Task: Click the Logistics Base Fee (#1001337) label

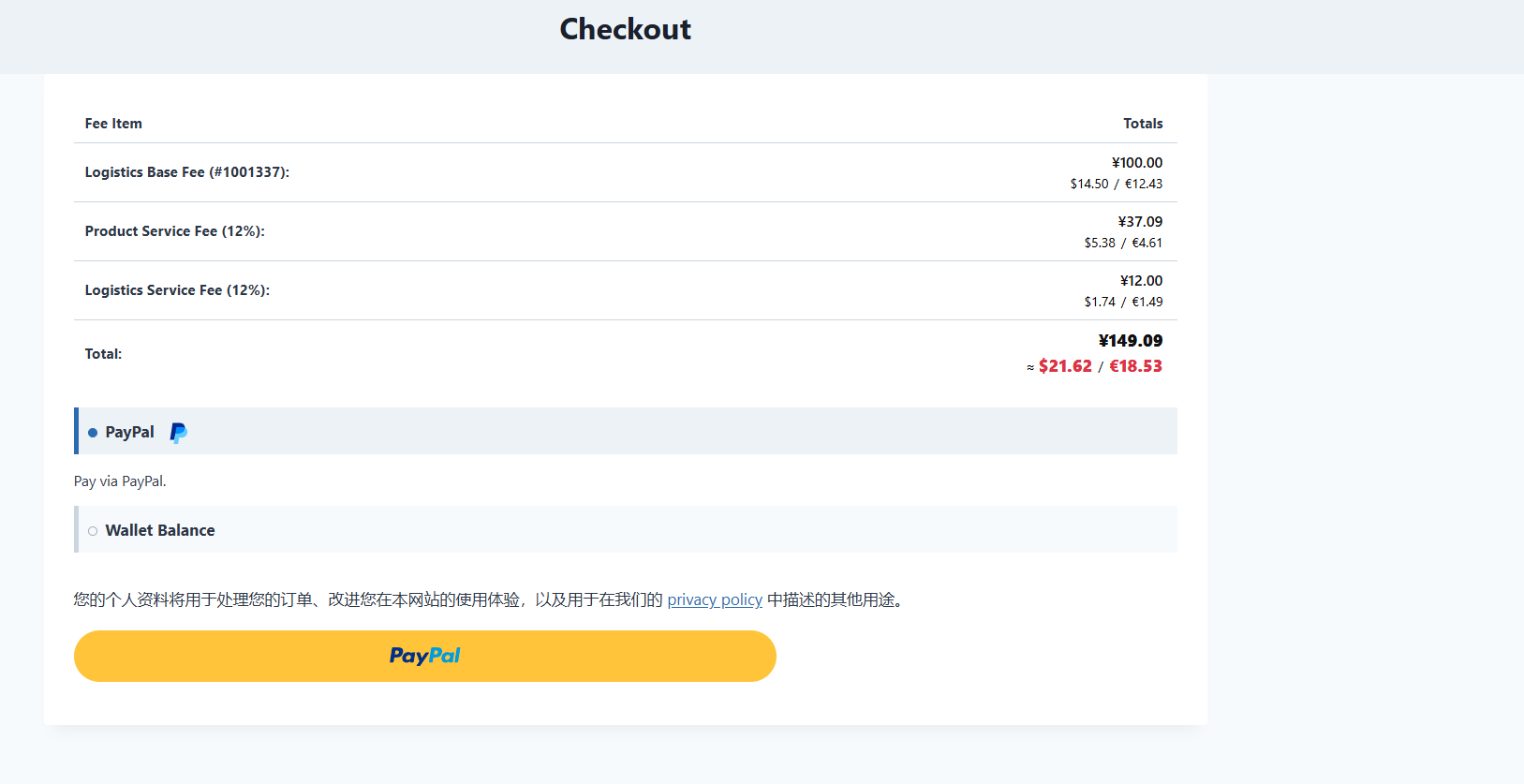Action: [187, 172]
